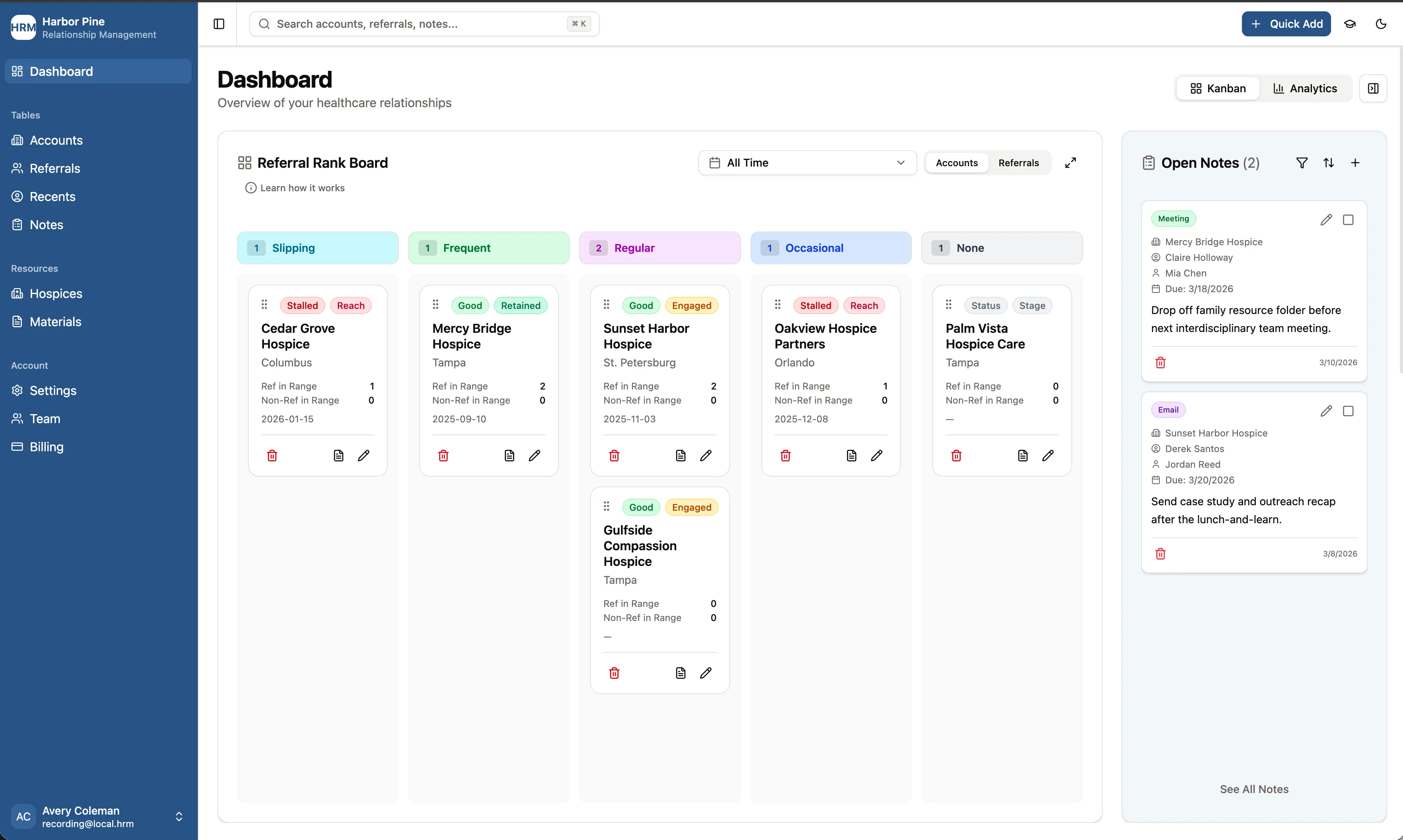This screenshot has height=840, width=1403.
Task: Expand the Avery Coleman account switcher
Action: 179,817
